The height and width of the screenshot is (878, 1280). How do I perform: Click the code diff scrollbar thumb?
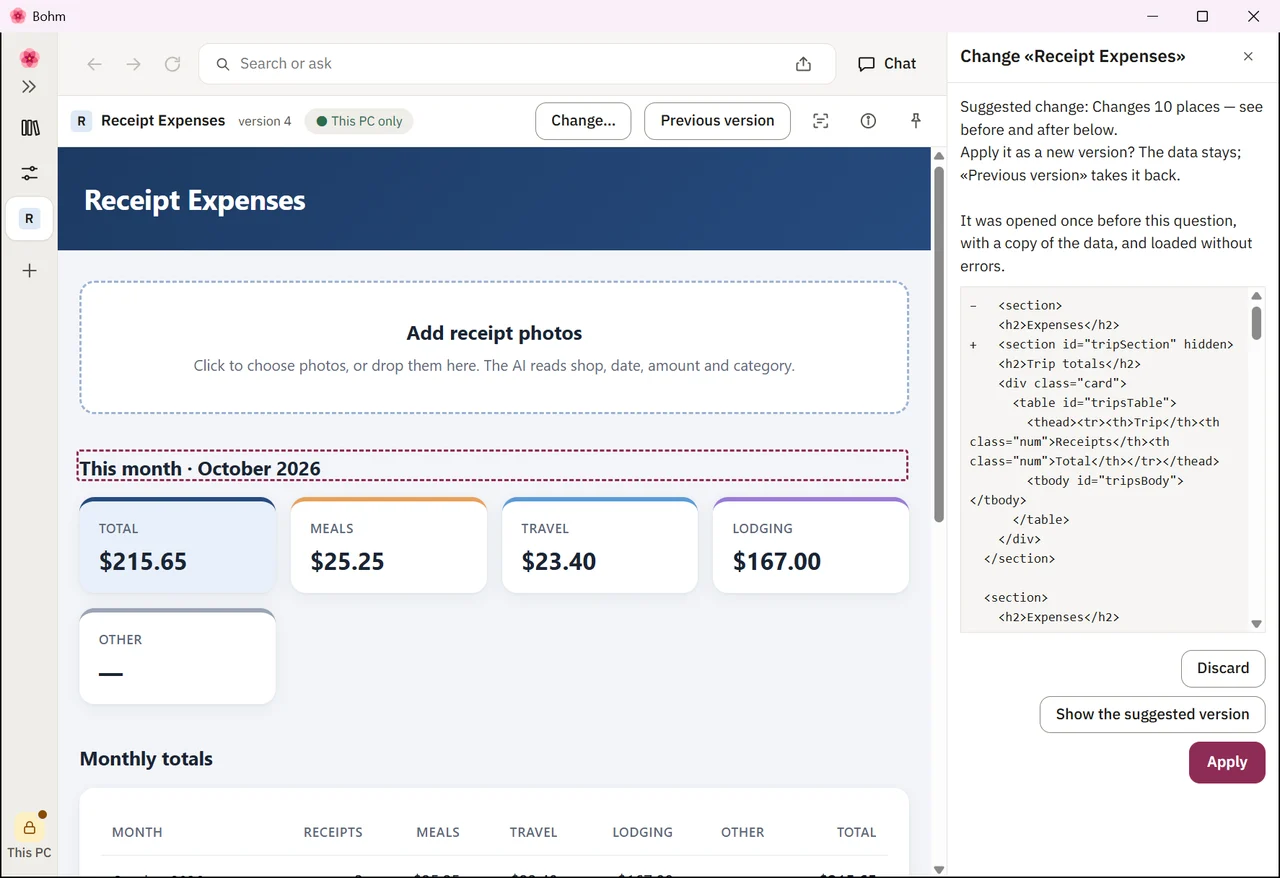click(1257, 323)
